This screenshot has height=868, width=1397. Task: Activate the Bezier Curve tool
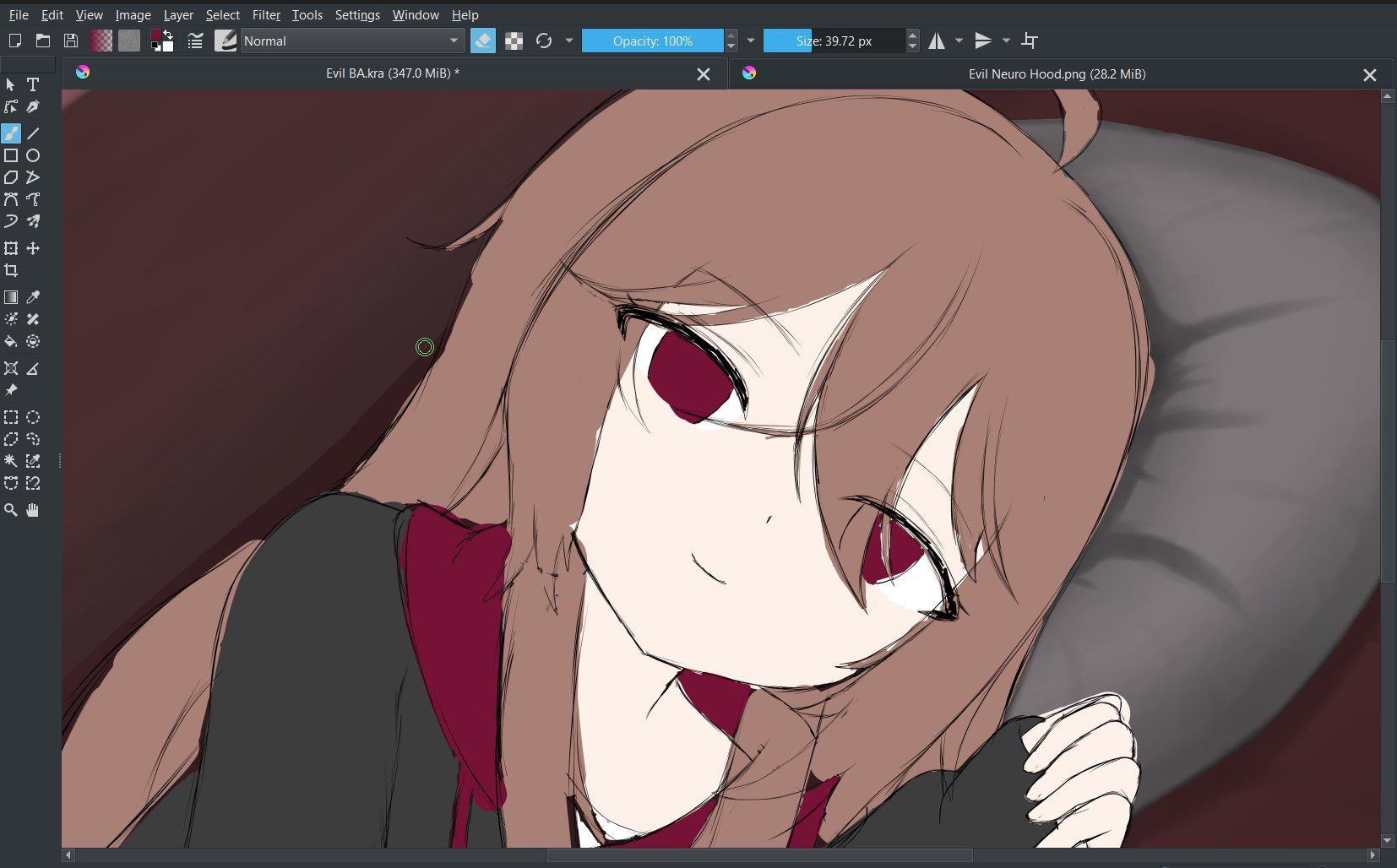point(11,199)
